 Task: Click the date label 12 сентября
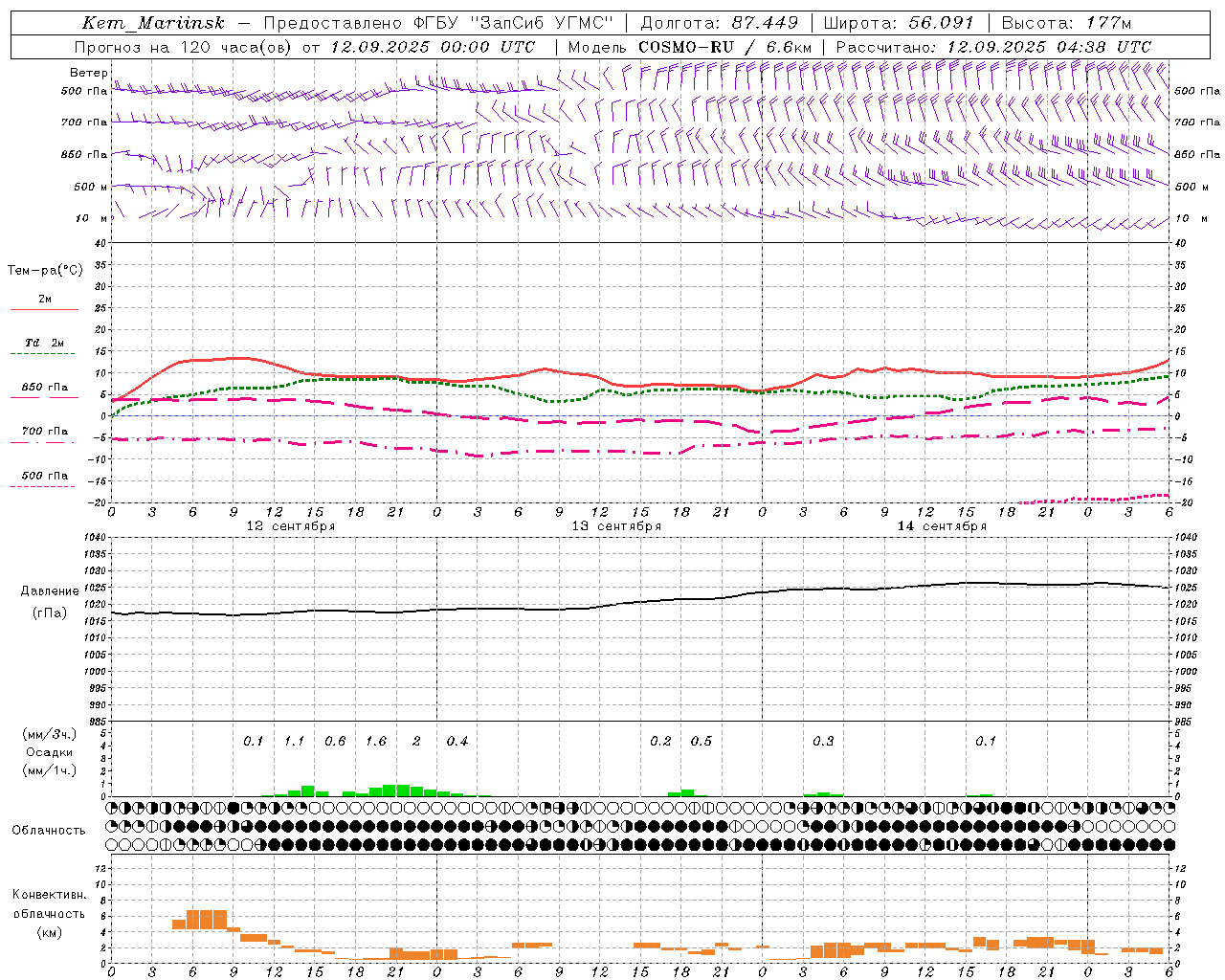click(291, 526)
